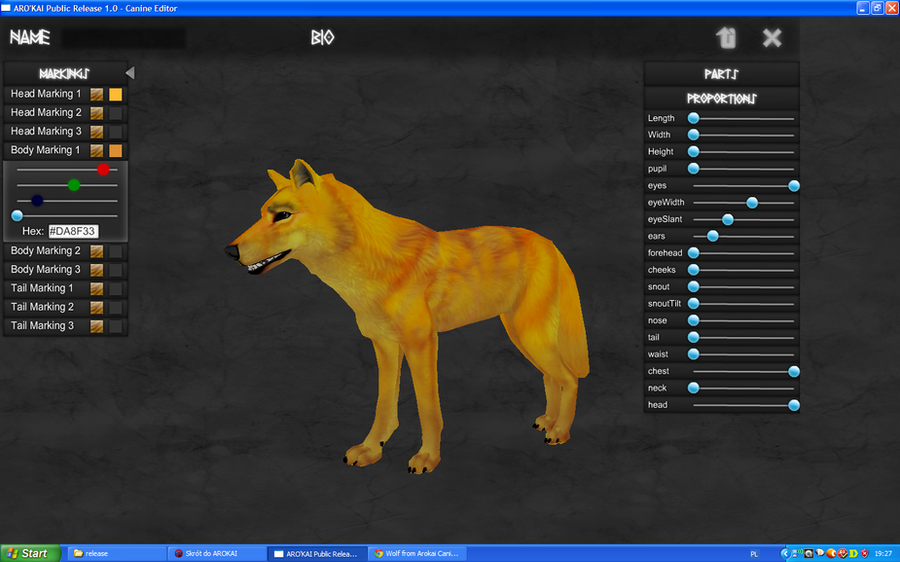This screenshot has width=900, height=562.
Task: Click the eyes slider handle
Action: pos(794,185)
